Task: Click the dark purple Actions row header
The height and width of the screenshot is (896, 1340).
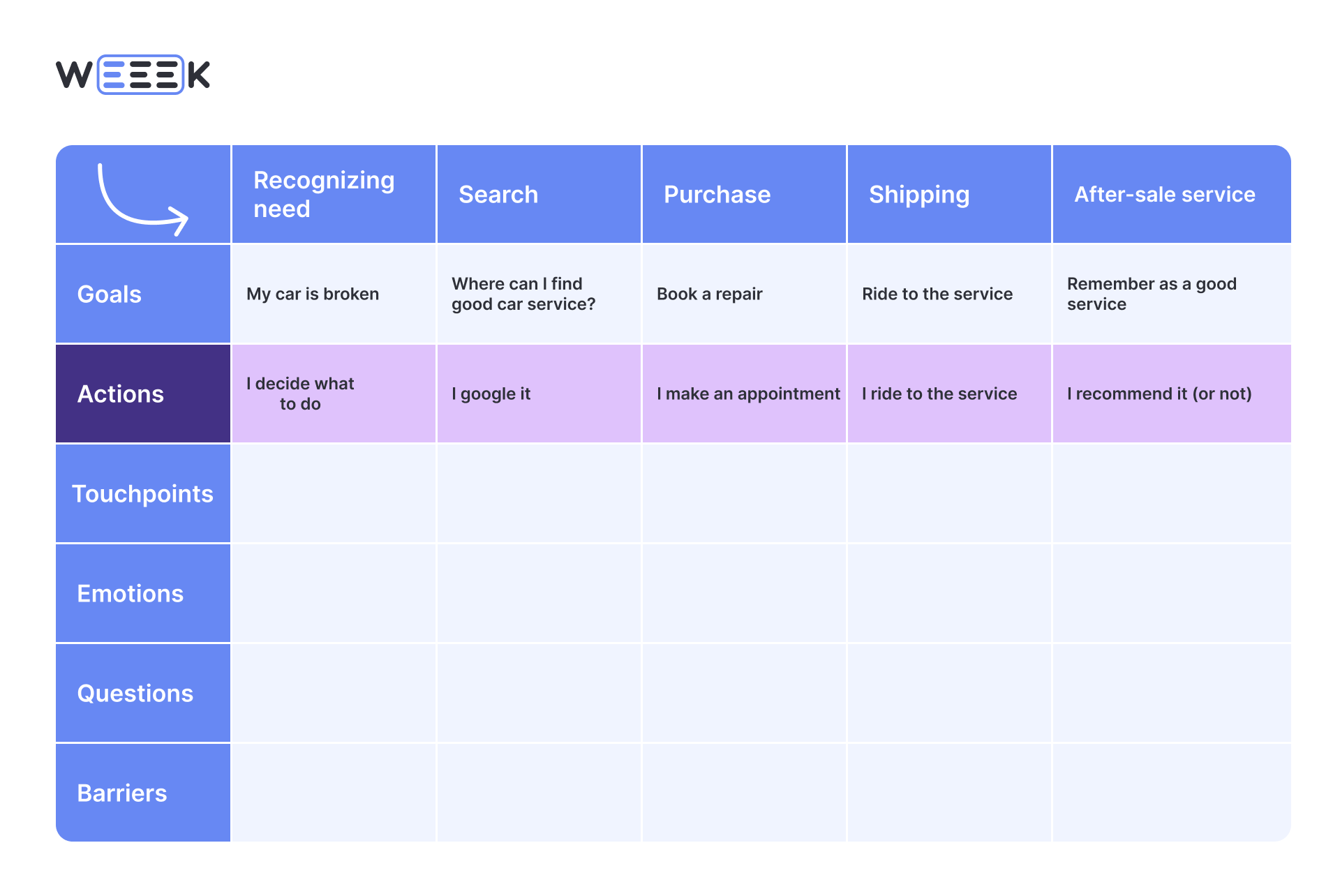Action: (x=121, y=394)
